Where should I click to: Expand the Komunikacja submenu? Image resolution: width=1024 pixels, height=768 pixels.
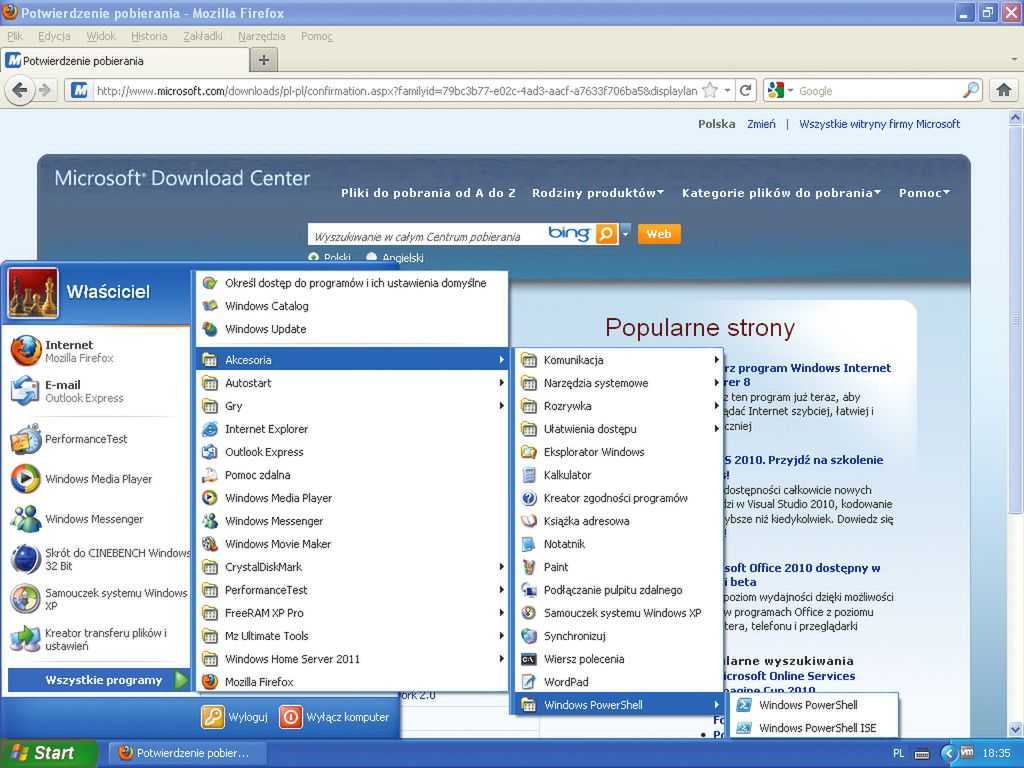[x=619, y=360]
